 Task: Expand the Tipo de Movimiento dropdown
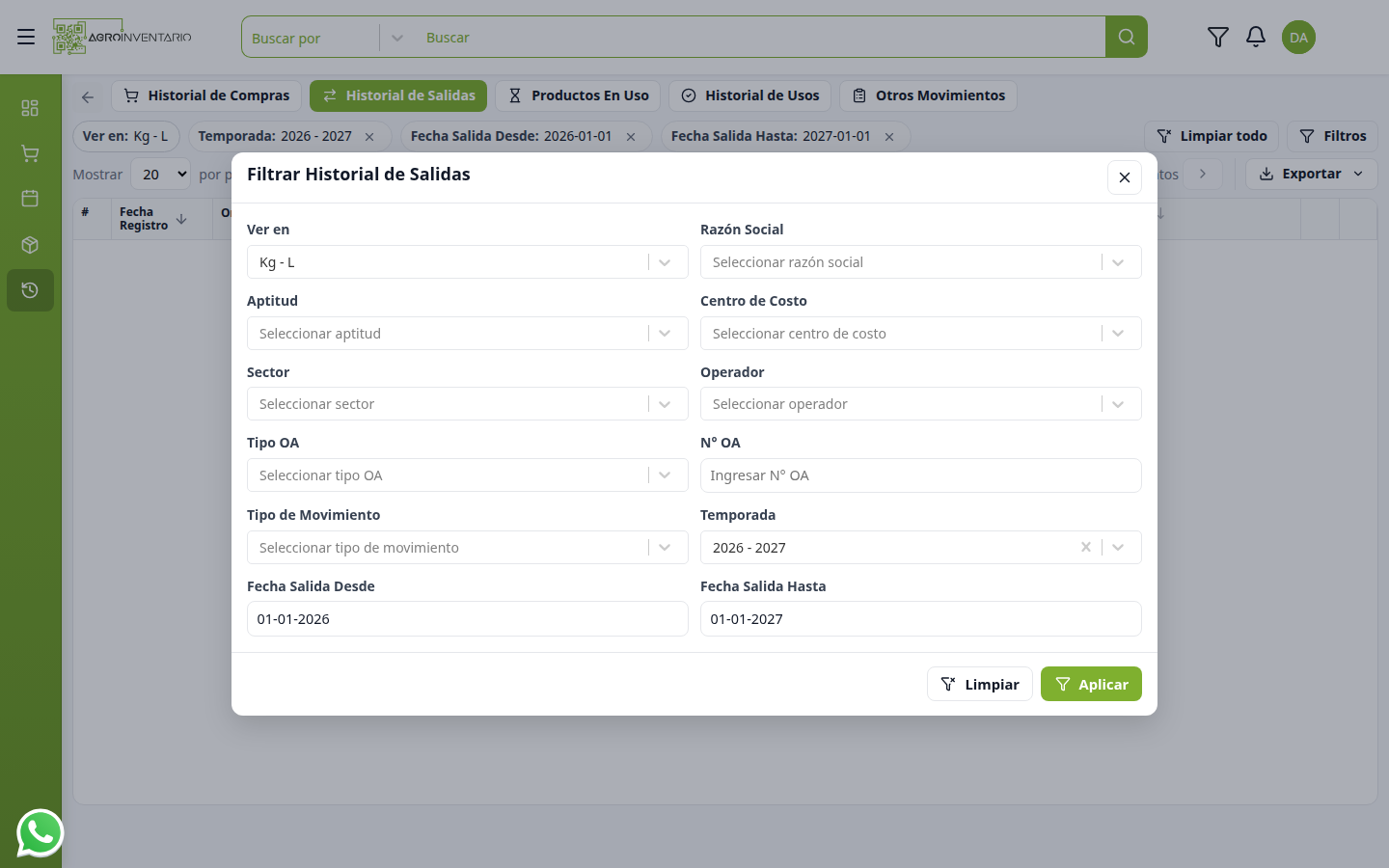[468, 548]
